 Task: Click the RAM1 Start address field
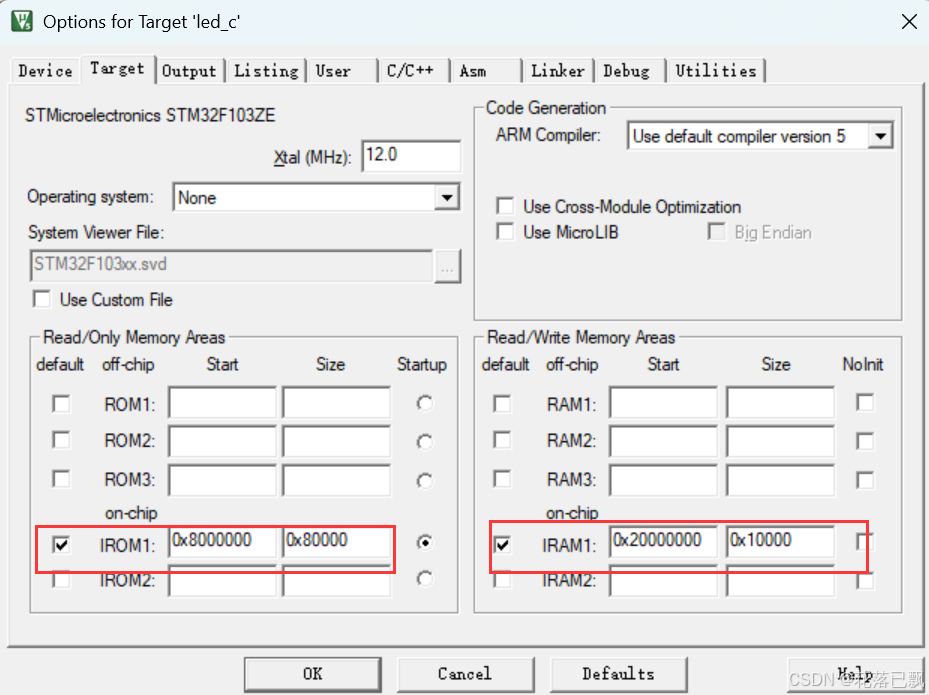pos(664,403)
